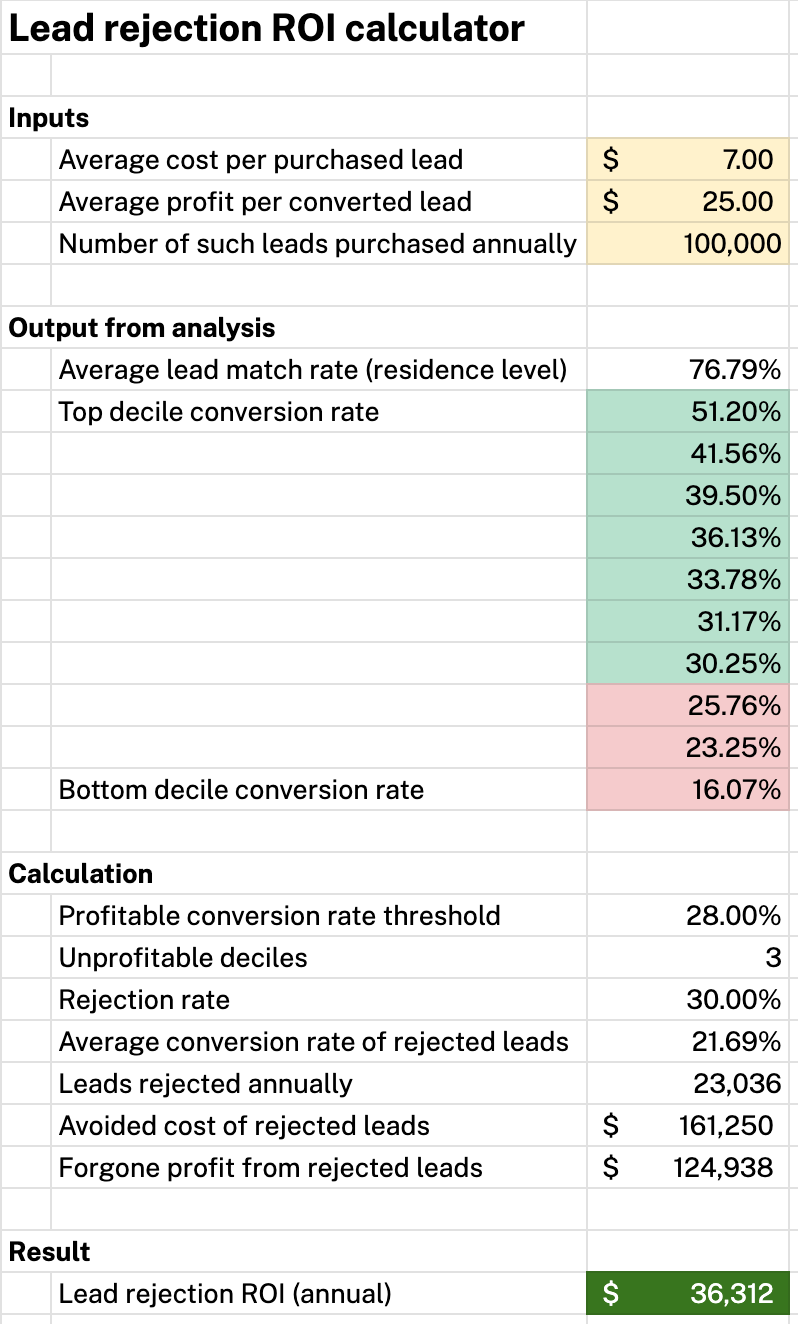Select the average cost per purchased lead value
Viewport: 798px width, 1324px height.
point(688,160)
